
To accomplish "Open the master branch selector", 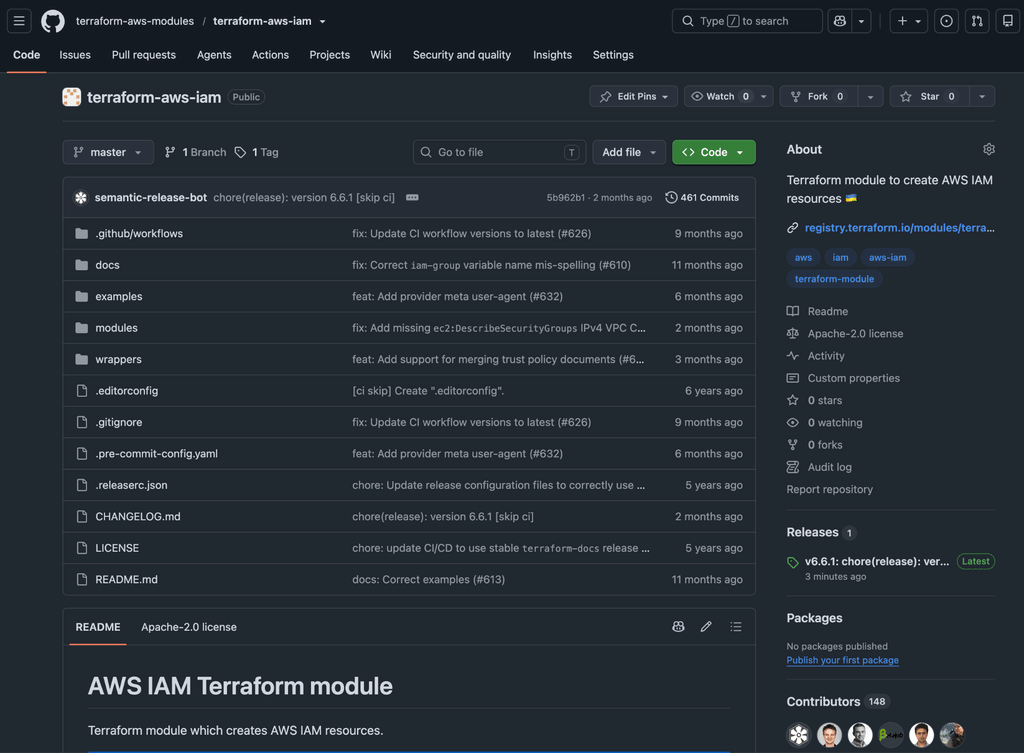I will click(108, 152).
